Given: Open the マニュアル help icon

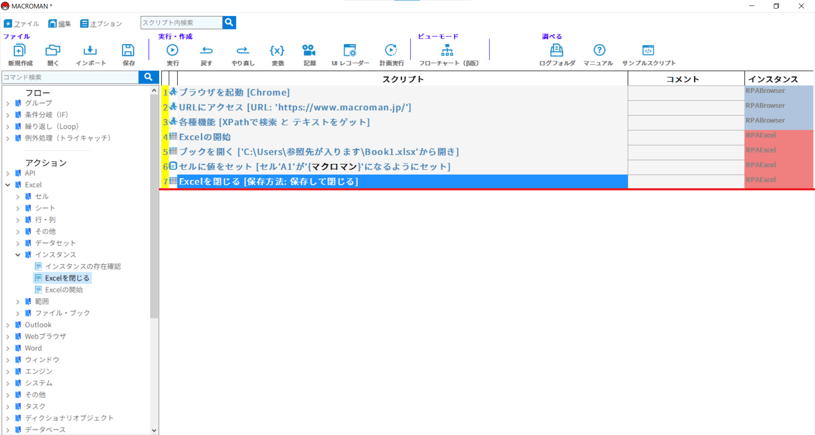Looking at the screenshot, I should click(x=599, y=50).
